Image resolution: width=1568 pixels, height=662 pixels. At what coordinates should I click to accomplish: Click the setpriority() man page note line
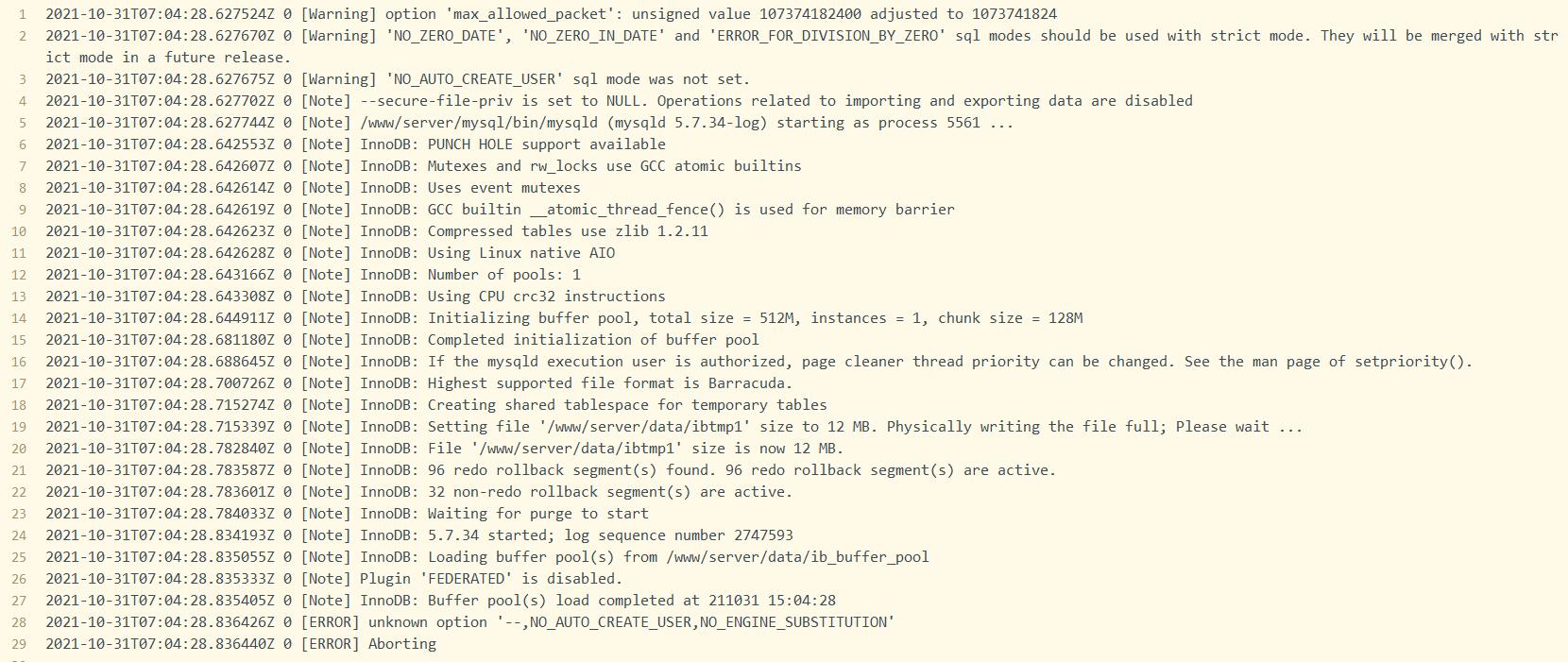pos(758,362)
